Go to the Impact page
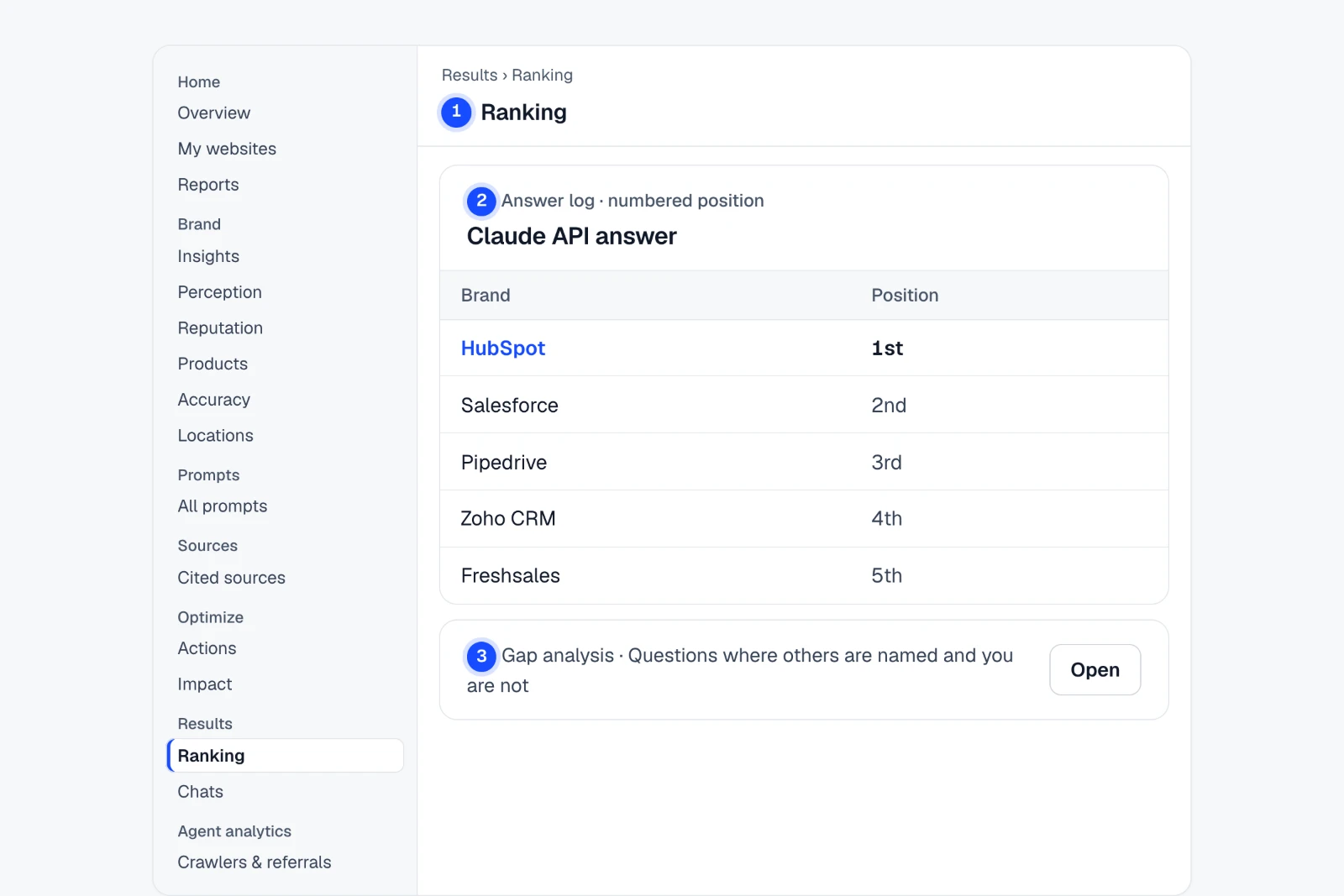 (204, 684)
